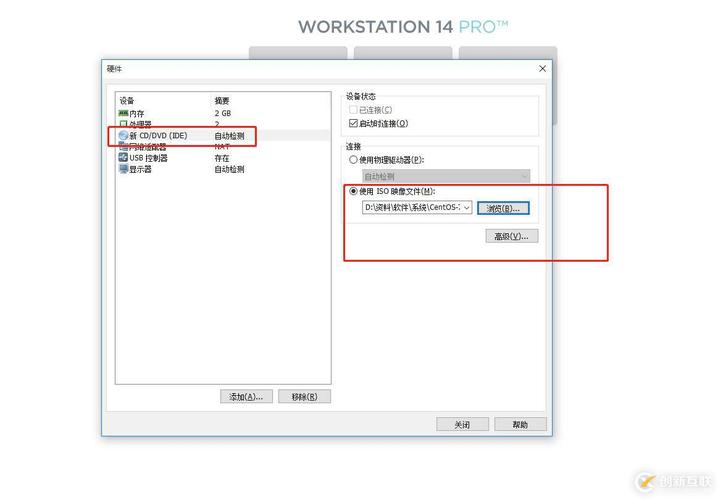Image resolution: width=718 pixels, height=500 pixels.
Task: Choose 使用物理驱动器(P) radio option
Action: tap(353, 160)
